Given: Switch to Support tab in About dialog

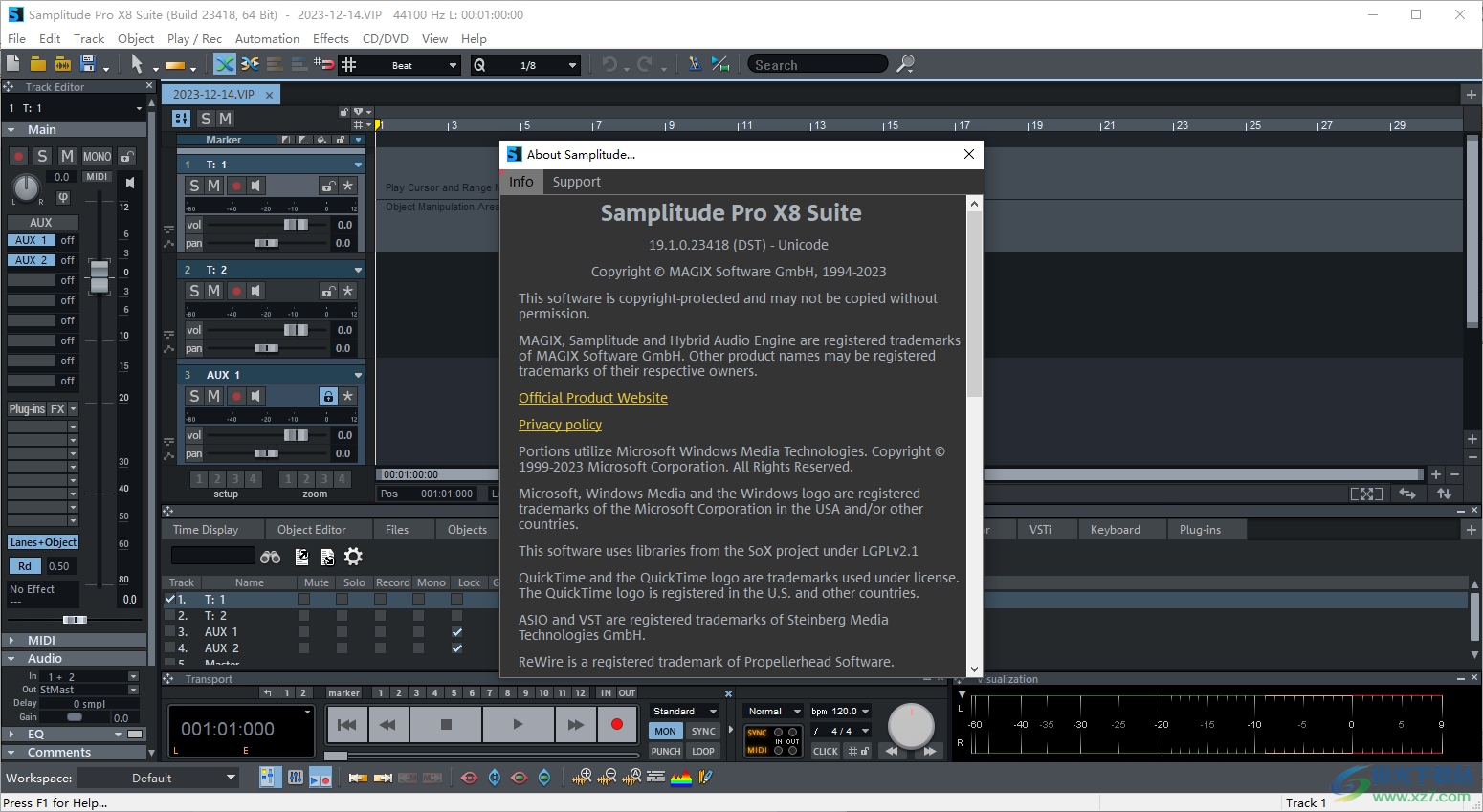Looking at the screenshot, I should coord(576,182).
